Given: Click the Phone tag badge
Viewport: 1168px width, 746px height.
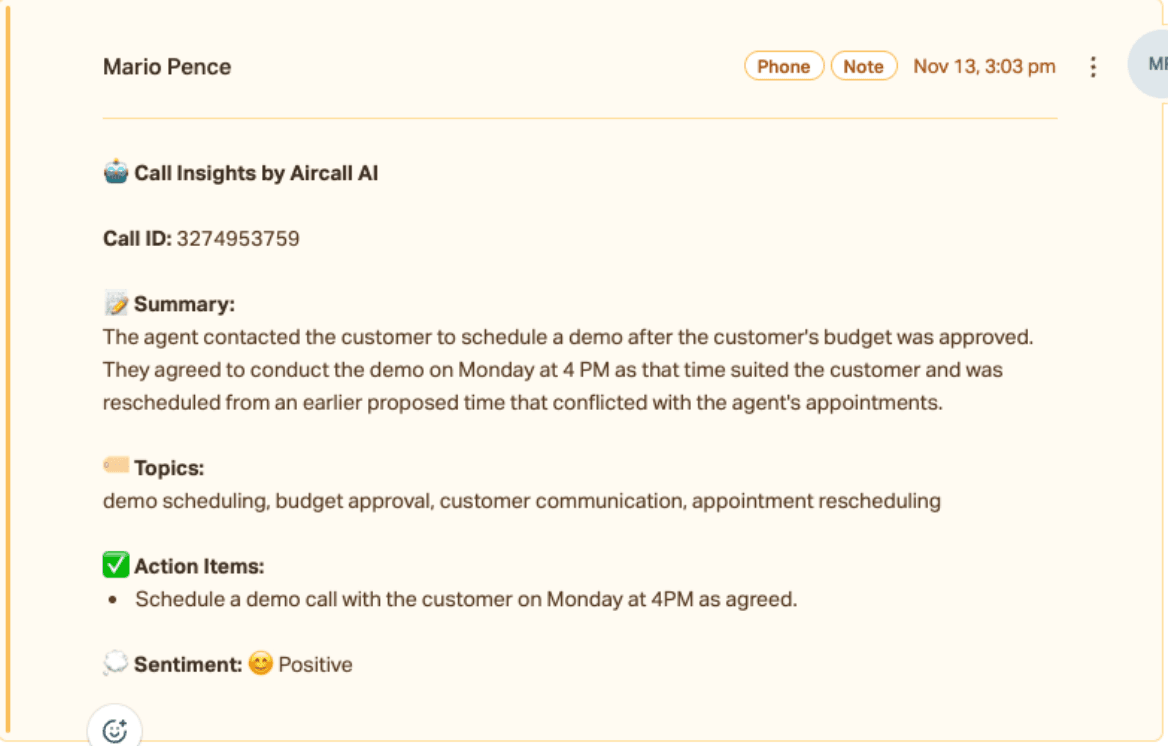Looking at the screenshot, I should tap(783, 67).
